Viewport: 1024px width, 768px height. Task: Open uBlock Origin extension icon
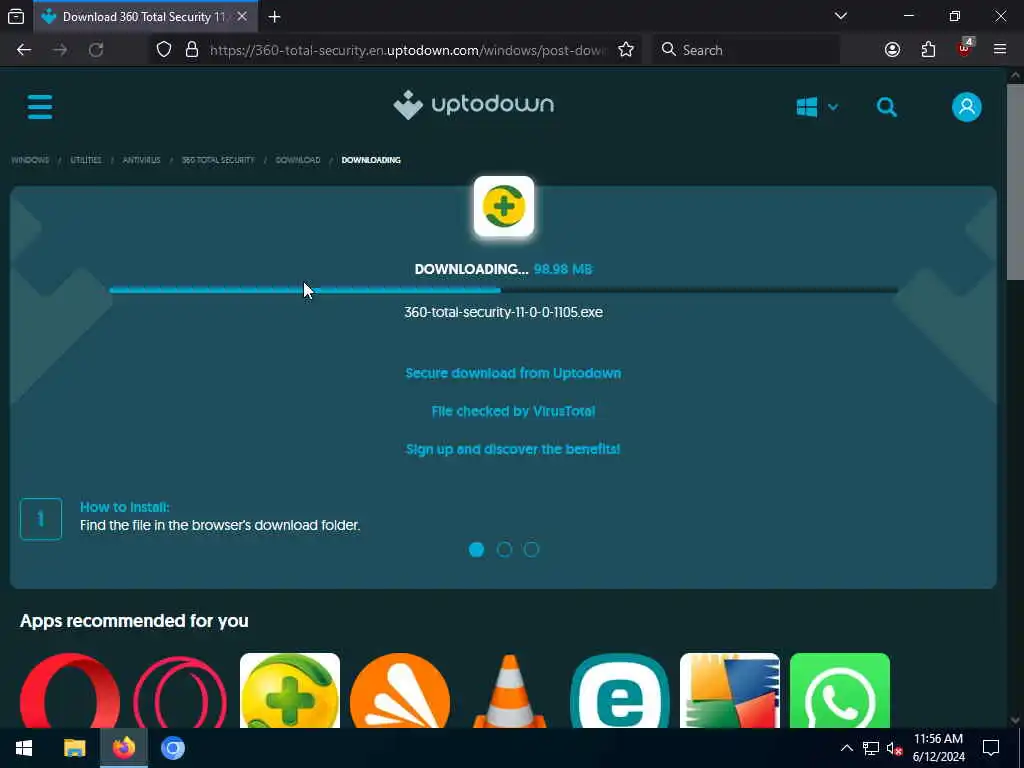click(x=965, y=48)
